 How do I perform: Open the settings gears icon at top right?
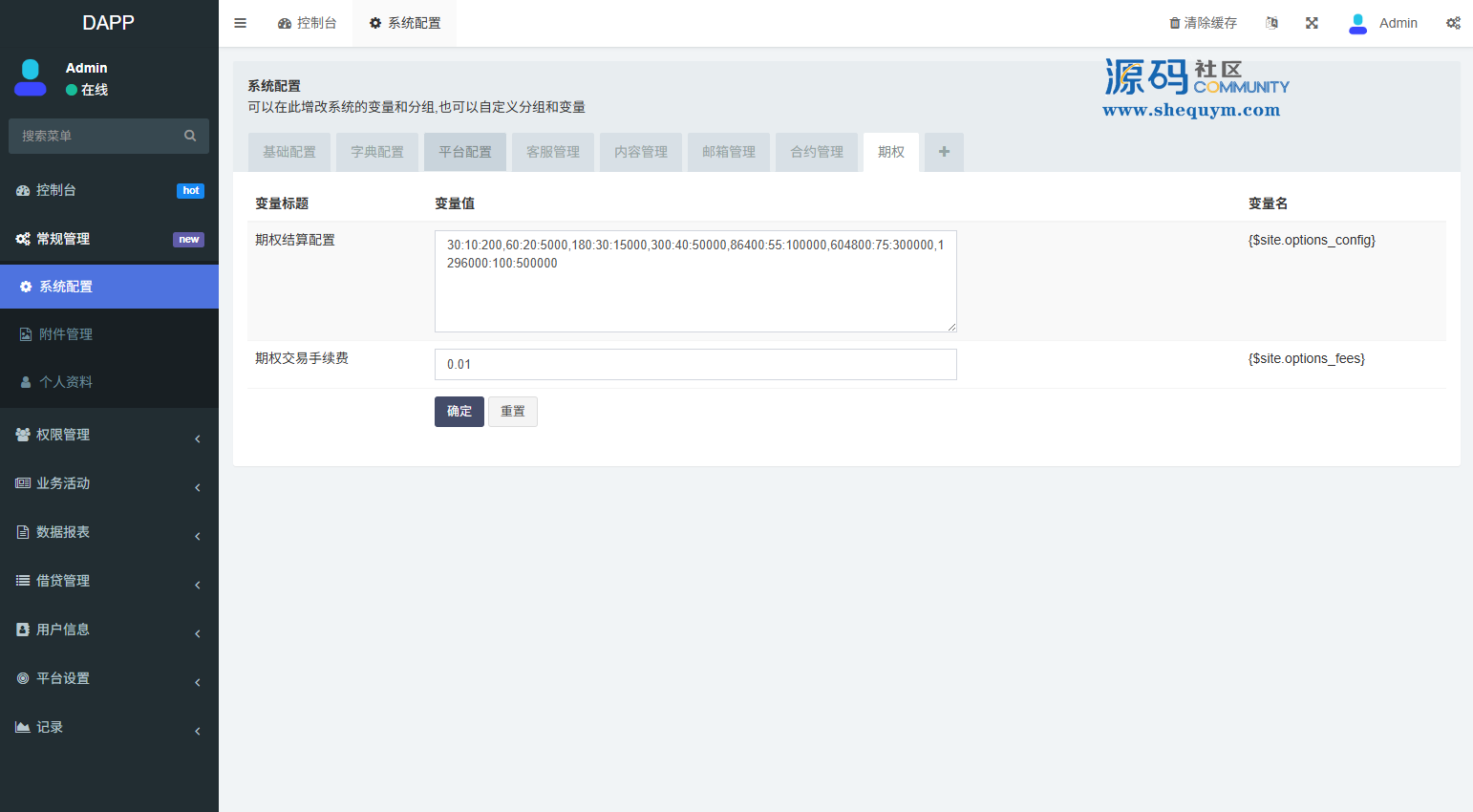pyautogui.click(x=1453, y=23)
